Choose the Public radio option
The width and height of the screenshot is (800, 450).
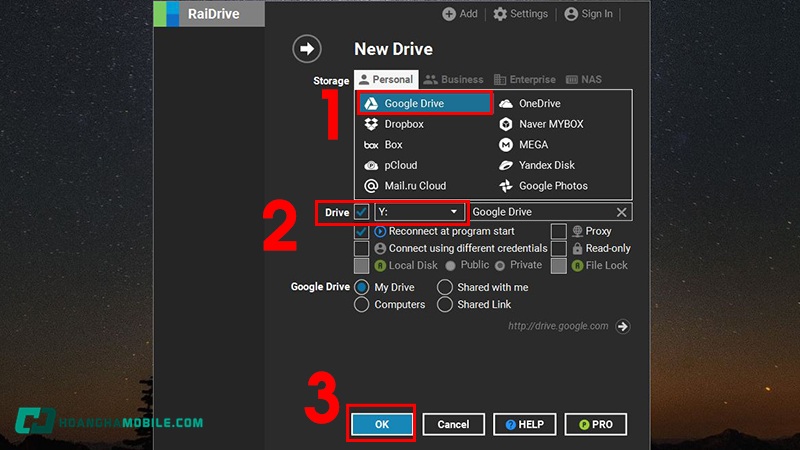click(x=450, y=266)
